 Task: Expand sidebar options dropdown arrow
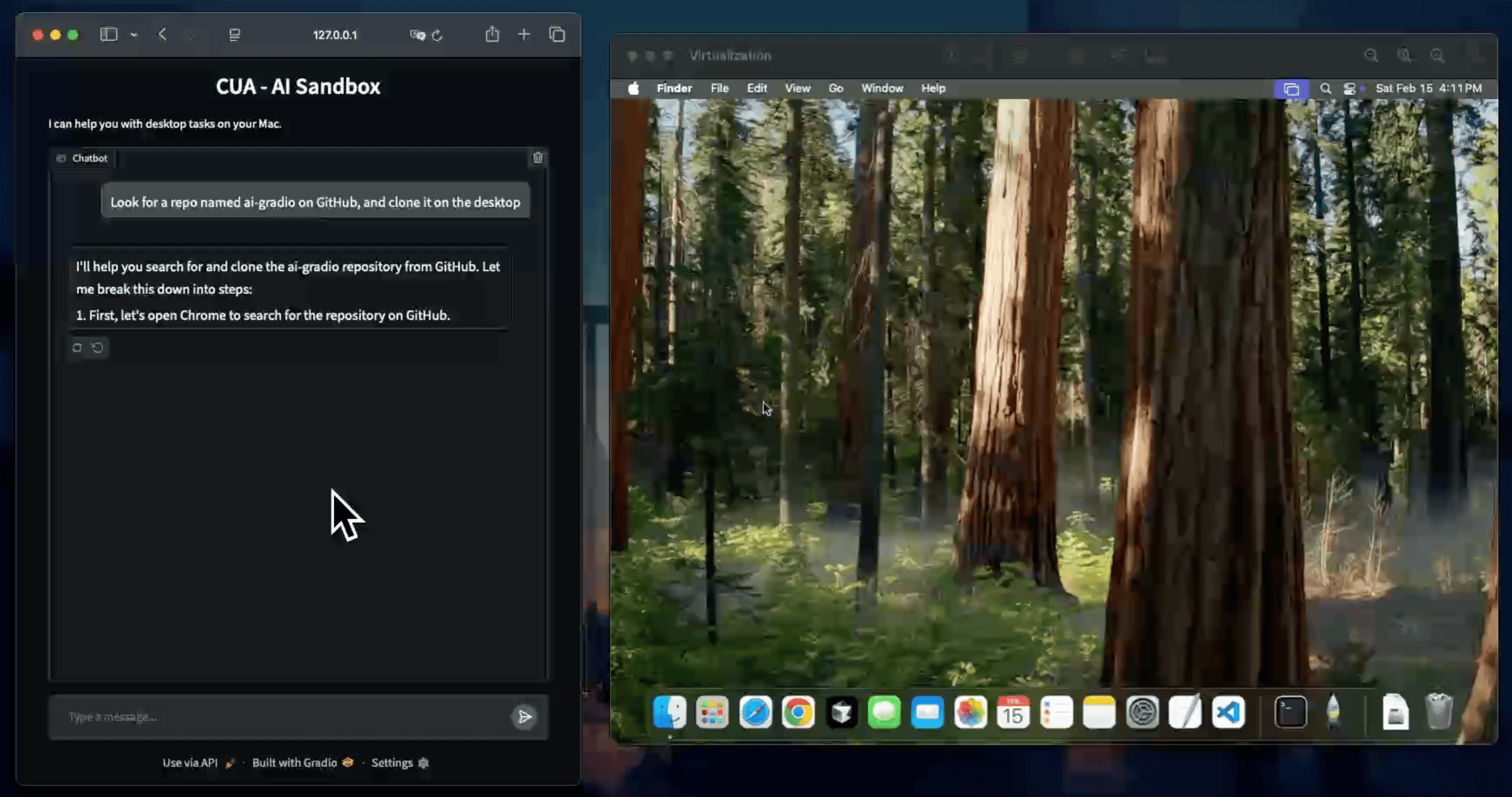(133, 35)
